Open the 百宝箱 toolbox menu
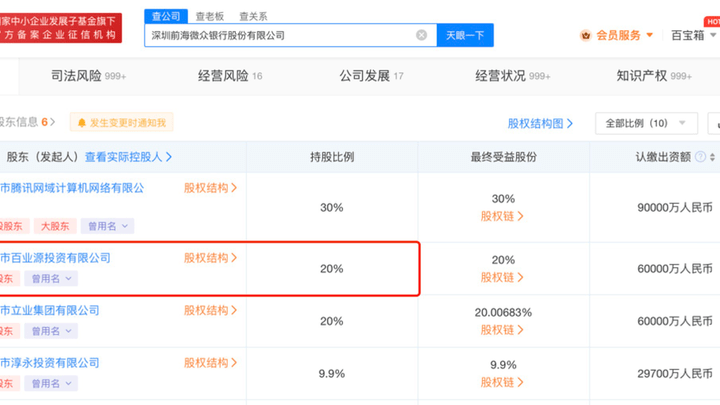720x405 pixels. 693,35
